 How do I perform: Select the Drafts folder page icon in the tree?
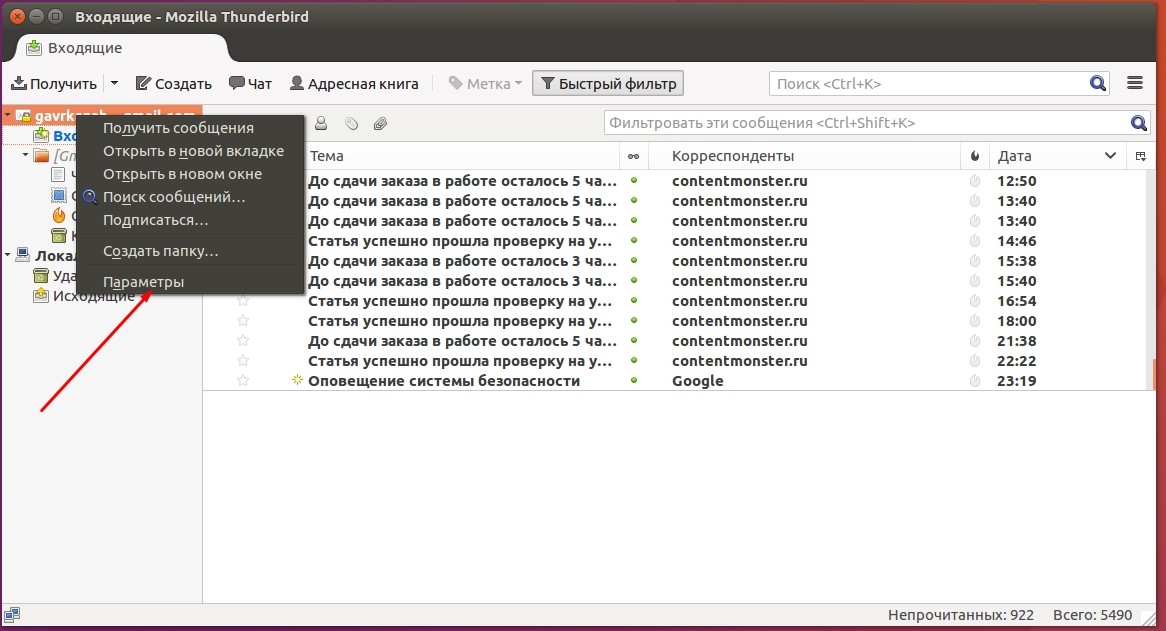point(58,175)
